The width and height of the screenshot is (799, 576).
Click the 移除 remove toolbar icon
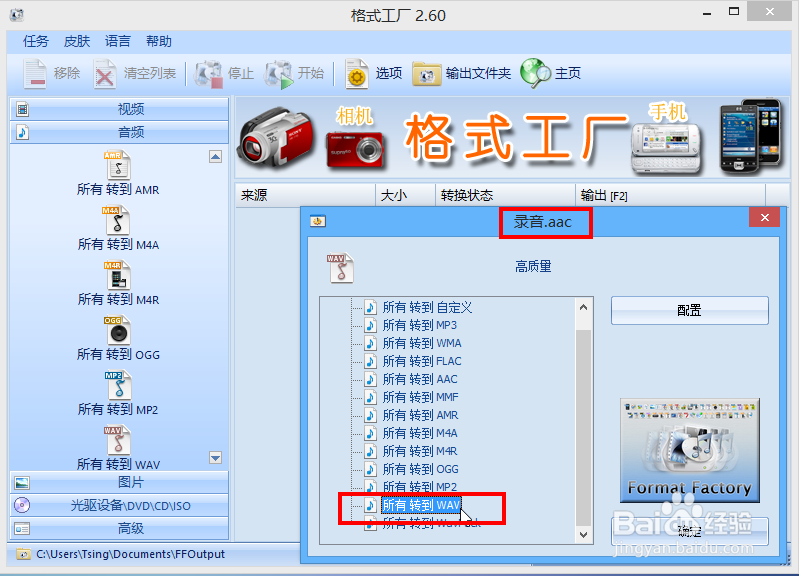click(x=36, y=74)
